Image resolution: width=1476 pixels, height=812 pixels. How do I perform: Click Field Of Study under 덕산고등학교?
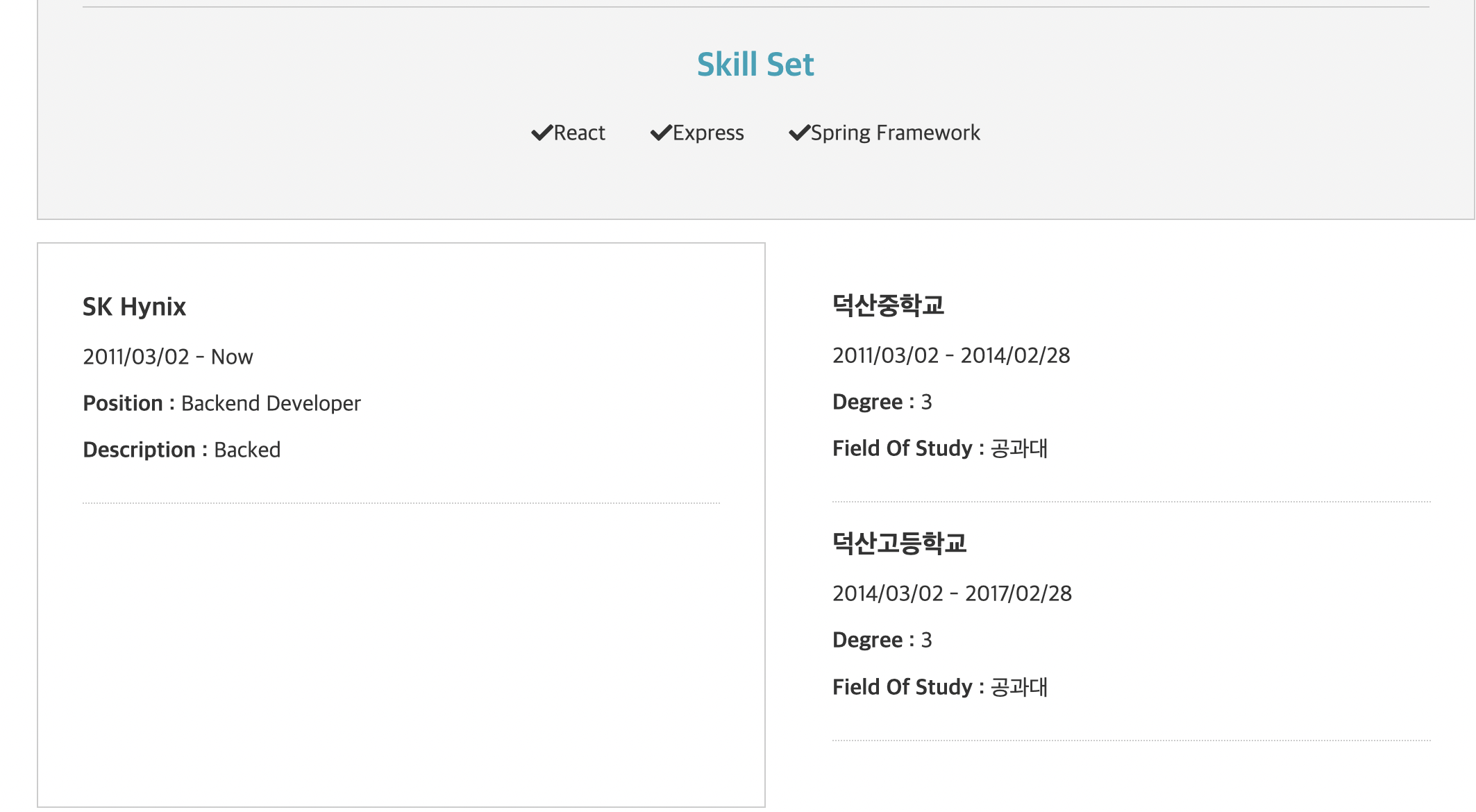(902, 687)
